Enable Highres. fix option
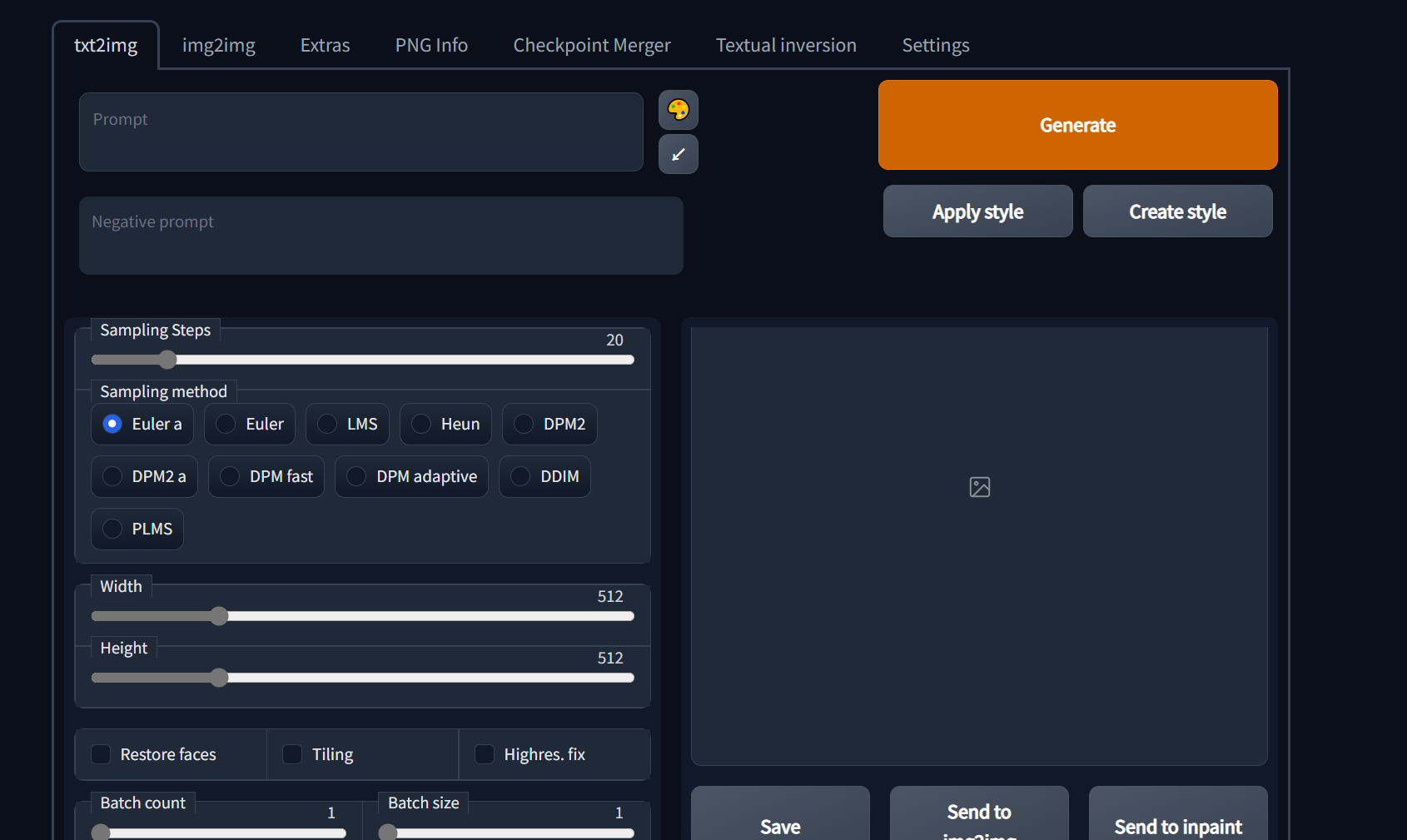 click(x=485, y=754)
